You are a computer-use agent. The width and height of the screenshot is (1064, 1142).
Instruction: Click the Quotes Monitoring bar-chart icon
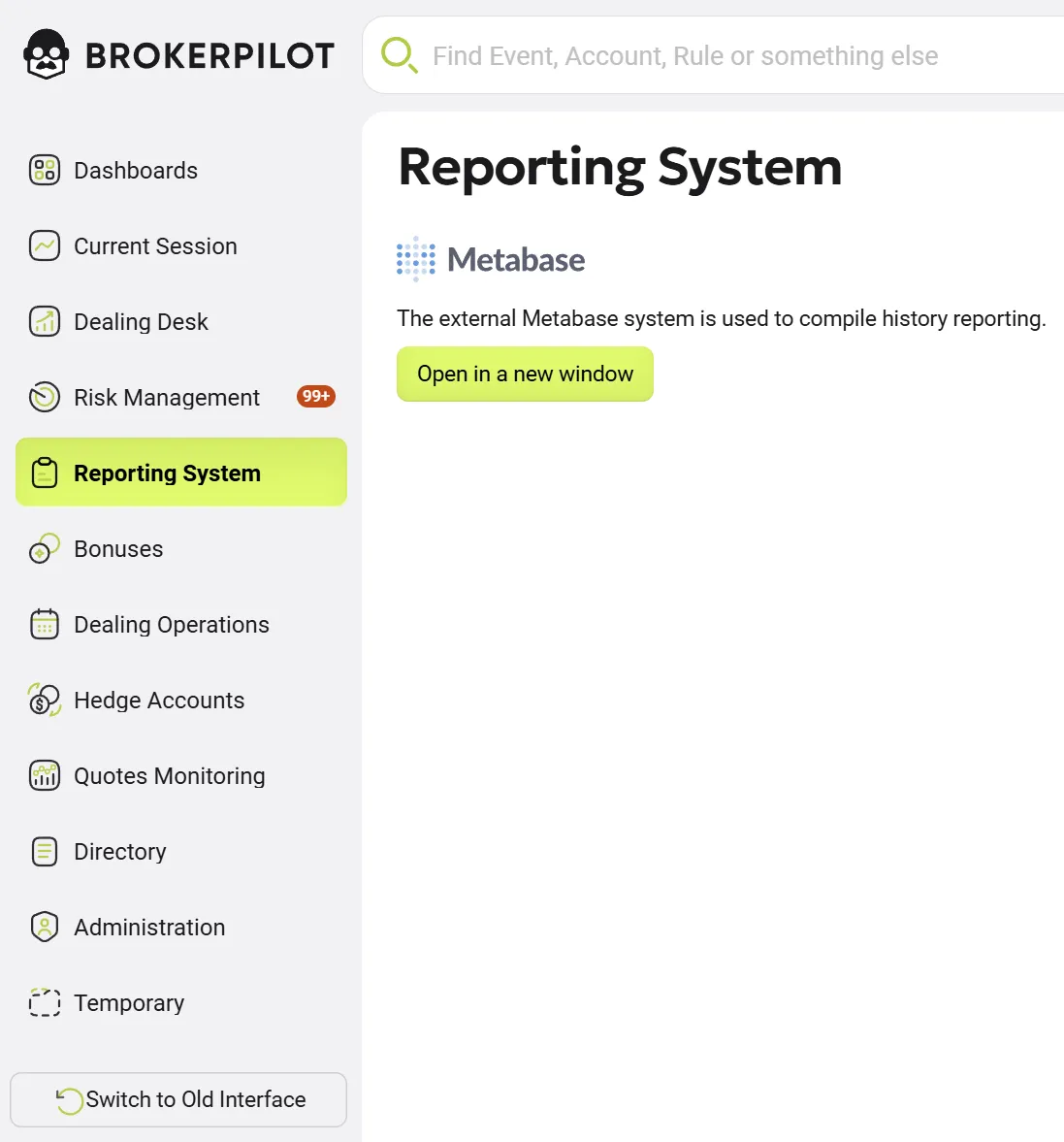45,775
